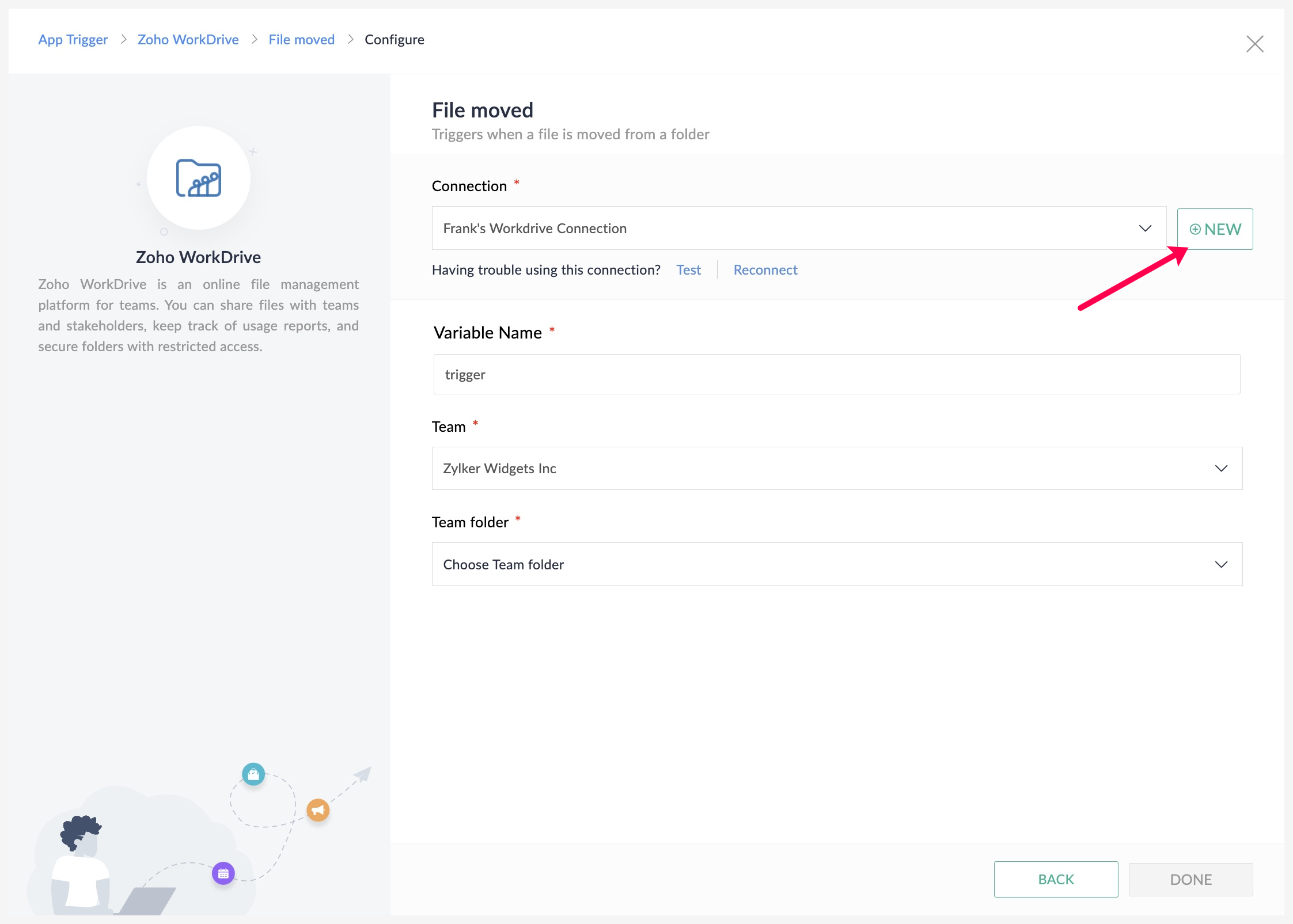Click the plus icon on NEW button
1293x924 pixels.
tap(1195, 229)
